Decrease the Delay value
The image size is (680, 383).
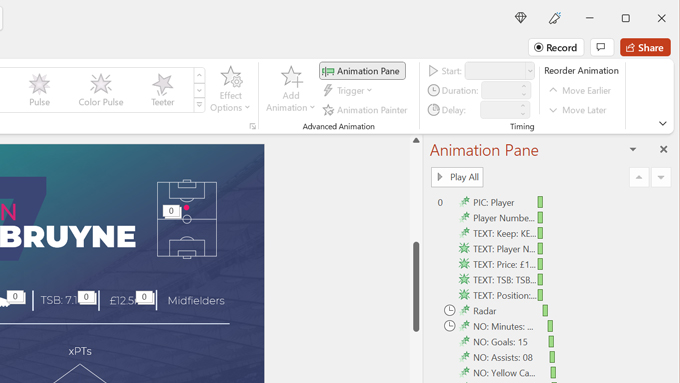(x=523, y=114)
